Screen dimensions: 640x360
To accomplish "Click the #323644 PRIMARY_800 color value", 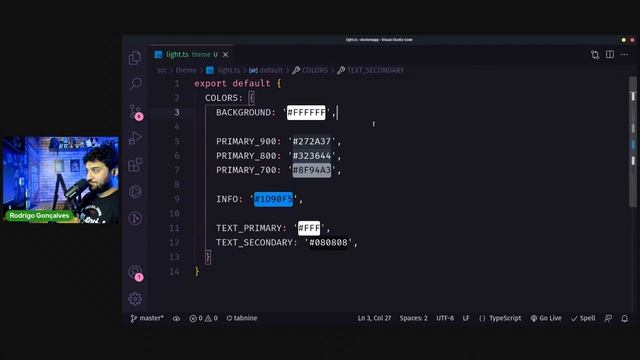I will pyautogui.click(x=312, y=156).
